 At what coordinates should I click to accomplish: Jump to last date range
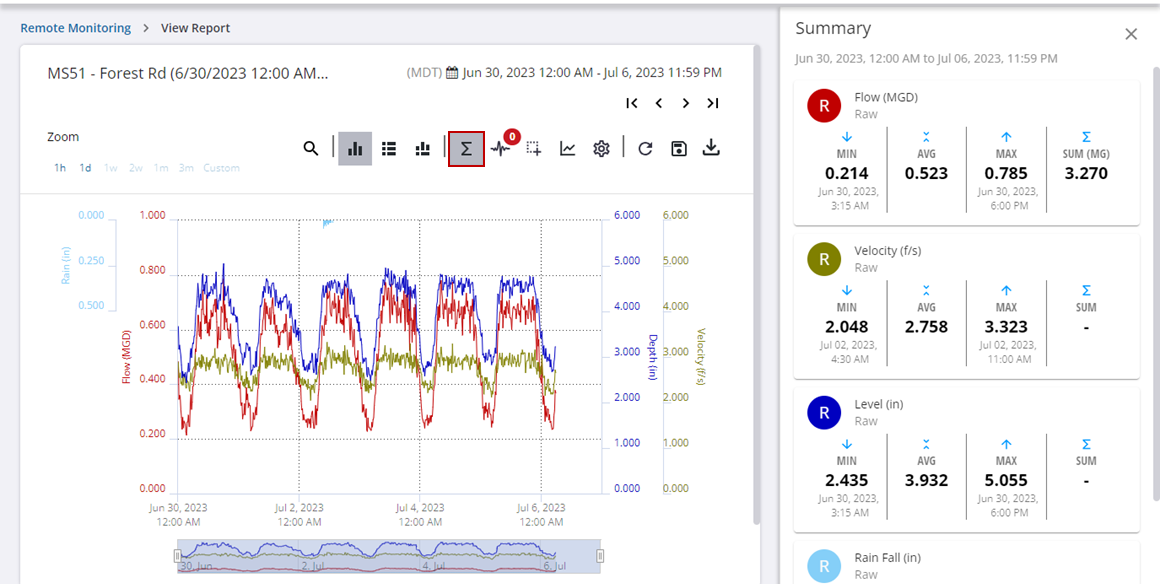click(712, 103)
